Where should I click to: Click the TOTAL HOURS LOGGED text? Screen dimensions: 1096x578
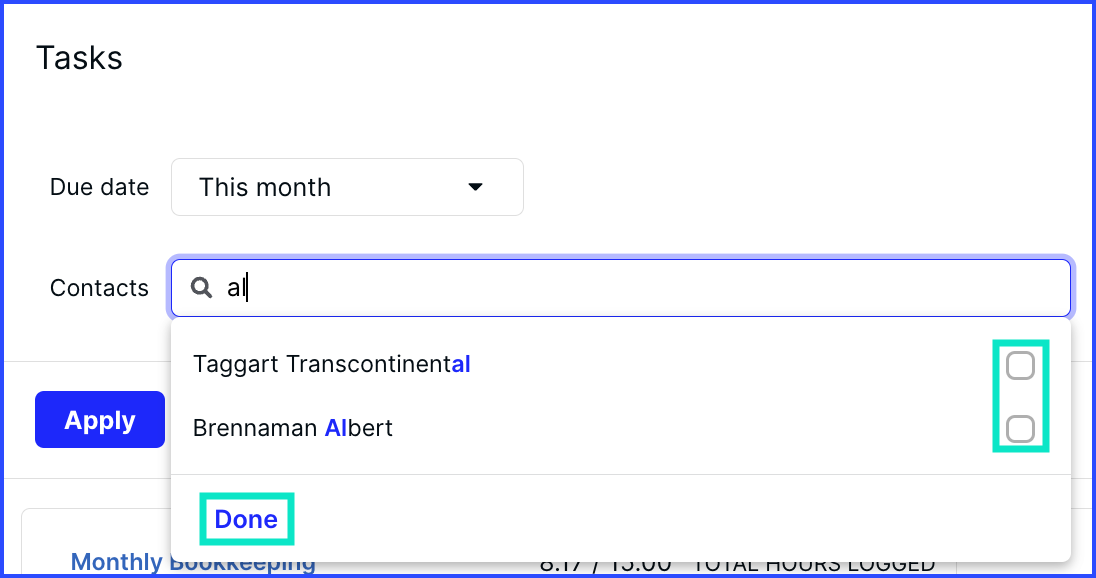(814, 563)
